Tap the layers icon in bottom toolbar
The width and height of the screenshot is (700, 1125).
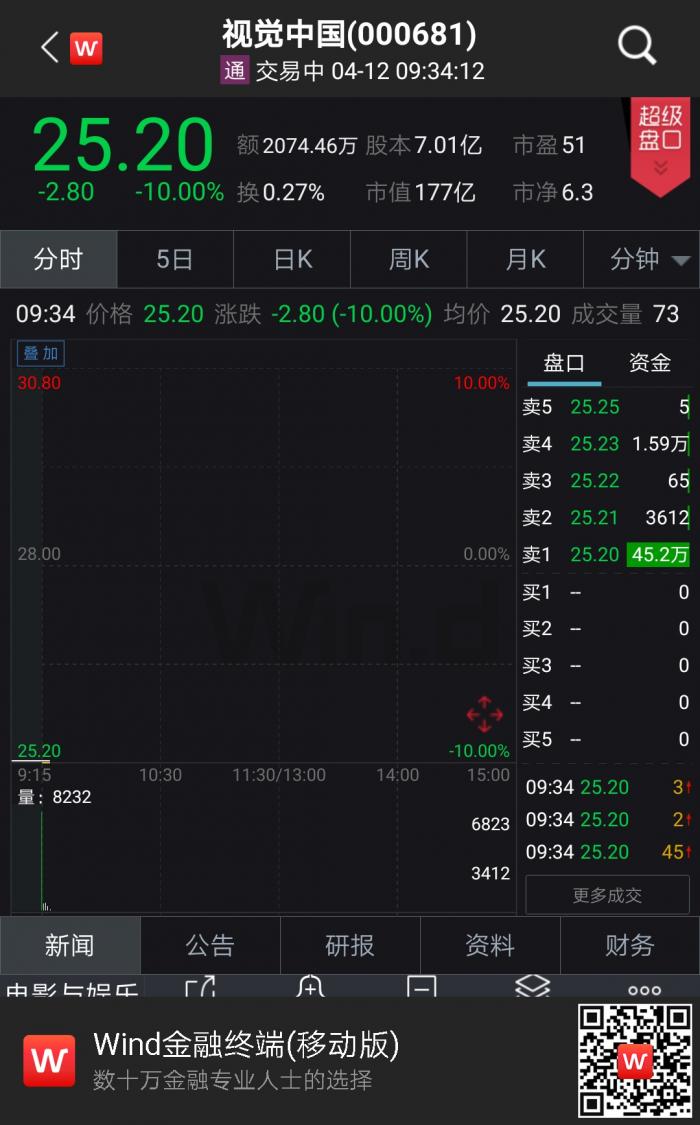point(532,988)
